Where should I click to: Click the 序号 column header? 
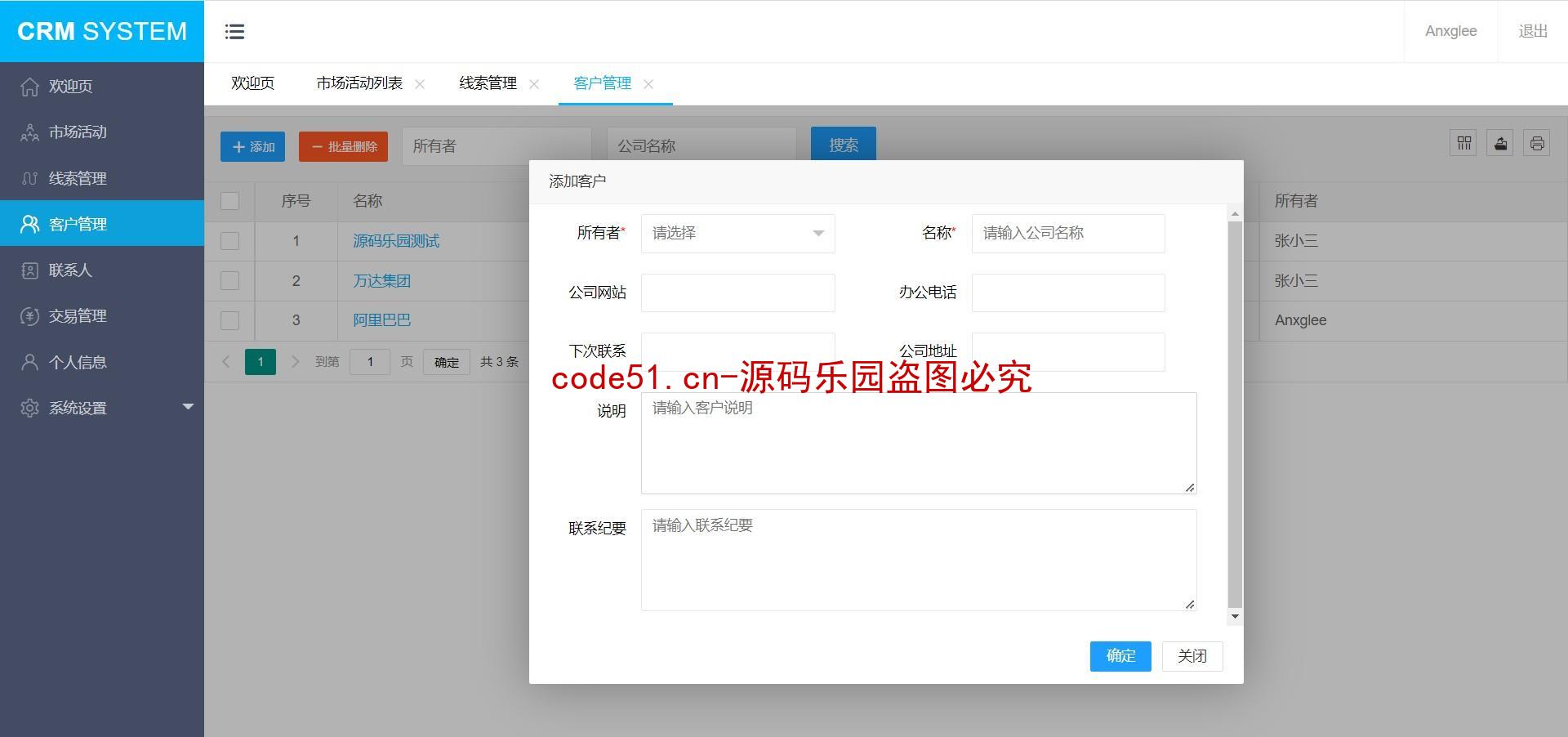296,201
